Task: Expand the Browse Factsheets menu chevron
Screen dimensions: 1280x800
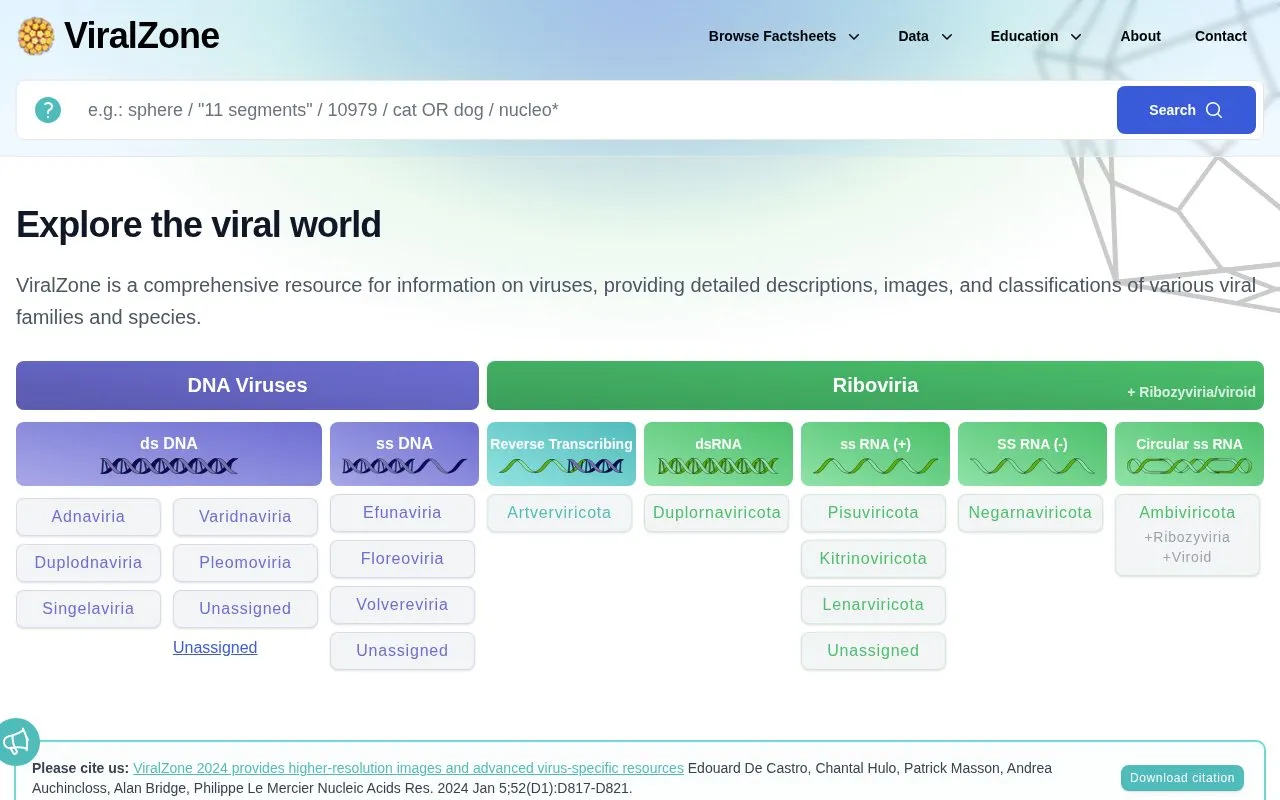Action: [x=854, y=37]
